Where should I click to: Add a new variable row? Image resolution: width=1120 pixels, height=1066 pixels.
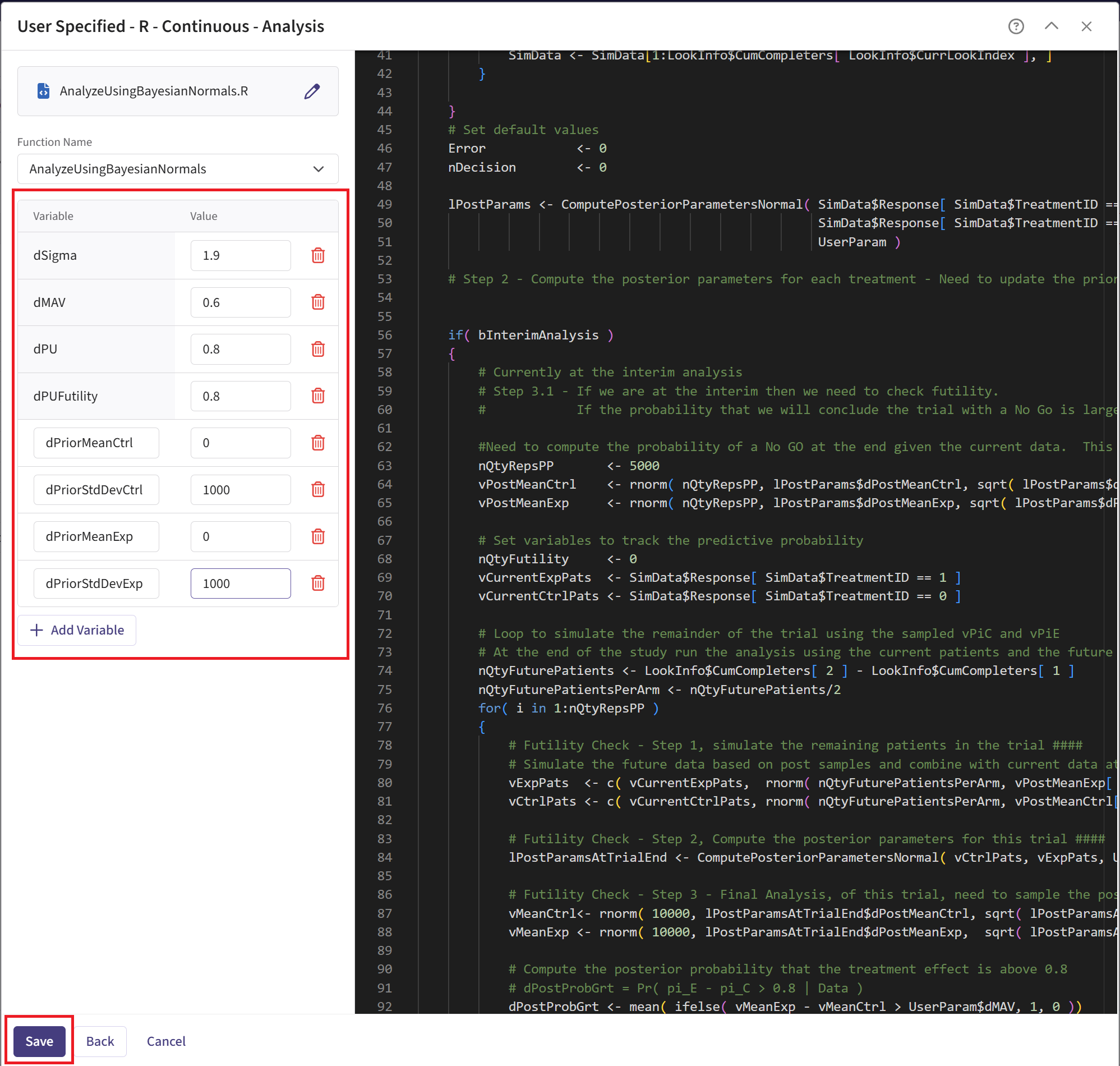click(77, 630)
